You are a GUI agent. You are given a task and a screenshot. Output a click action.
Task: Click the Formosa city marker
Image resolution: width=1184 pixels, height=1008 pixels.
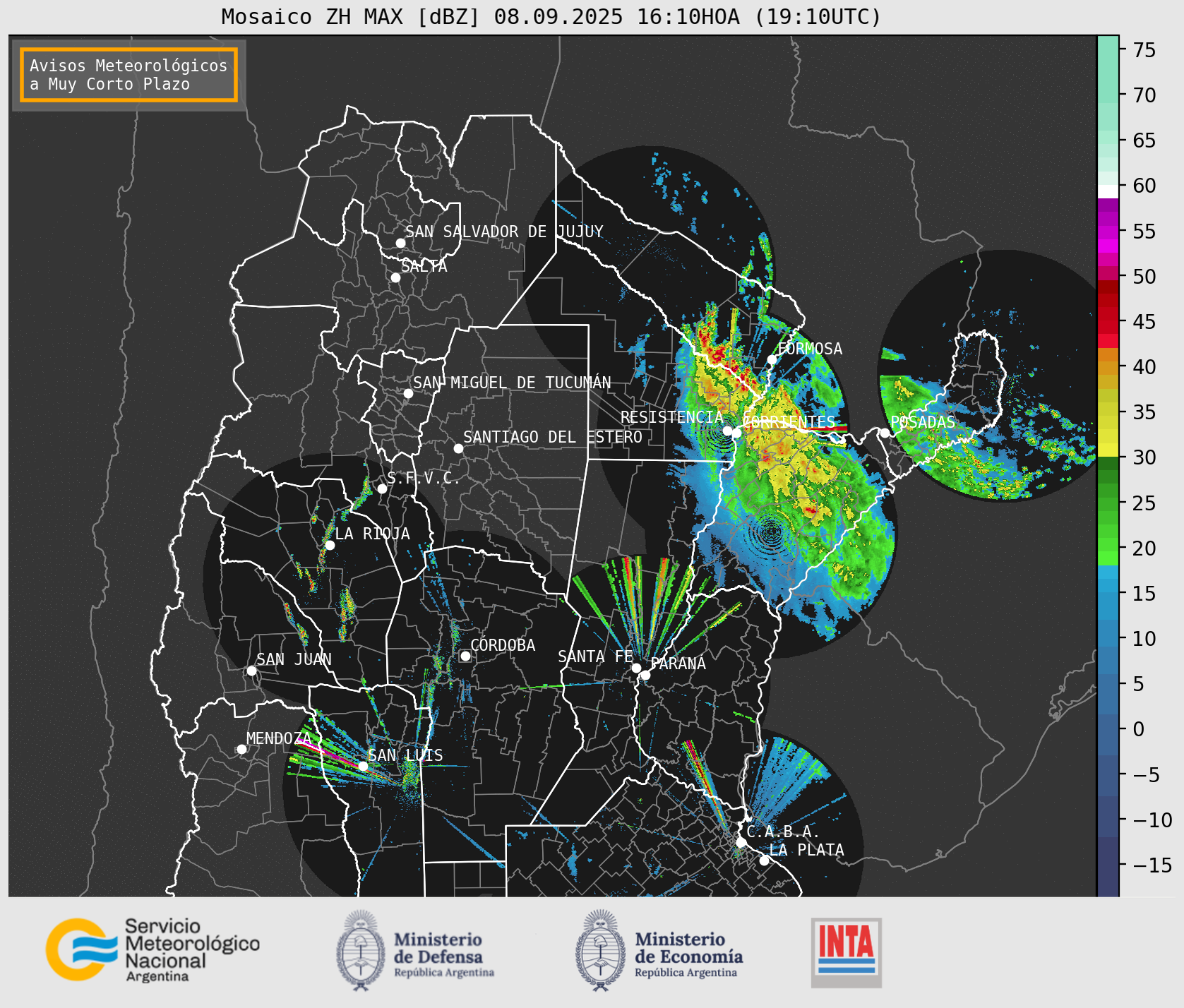click(772, 359)
